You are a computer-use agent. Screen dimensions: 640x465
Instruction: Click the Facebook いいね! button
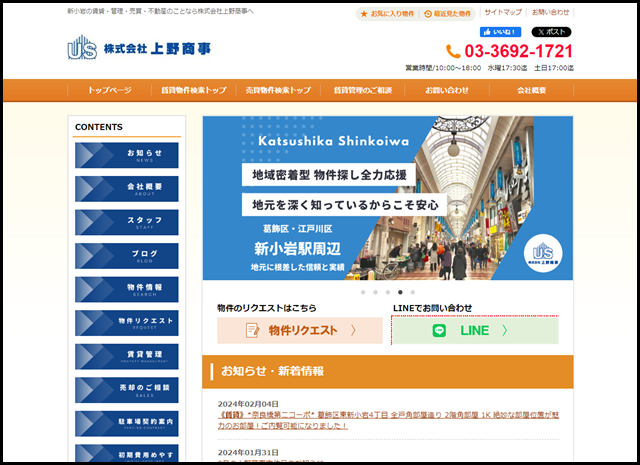[500, 32]
